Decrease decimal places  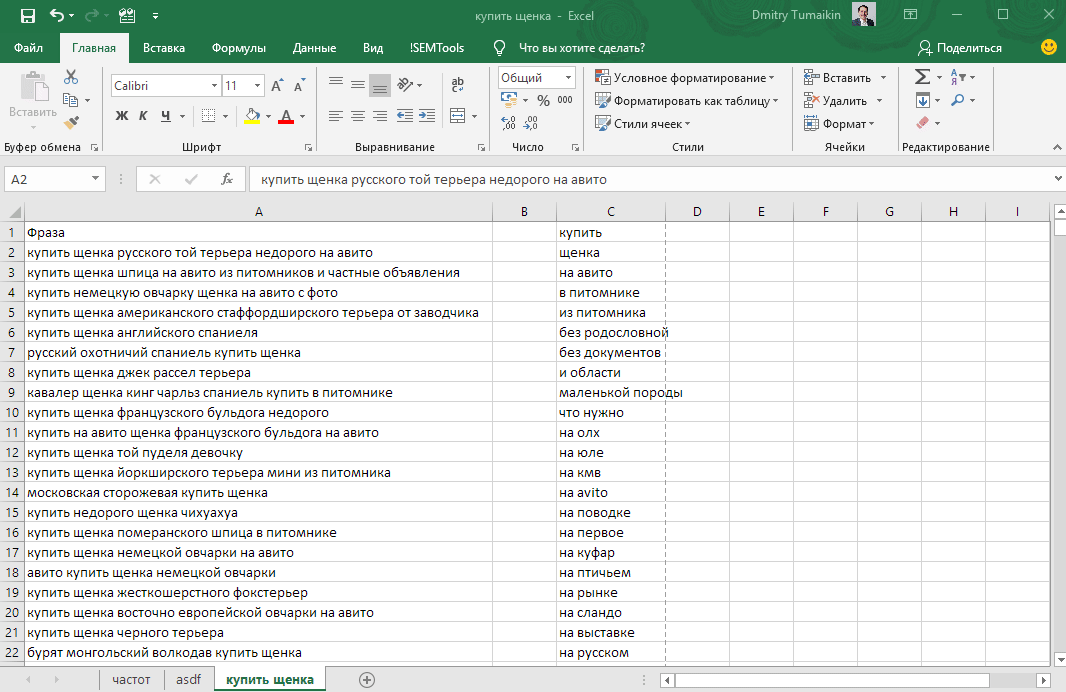coord(532,123)
